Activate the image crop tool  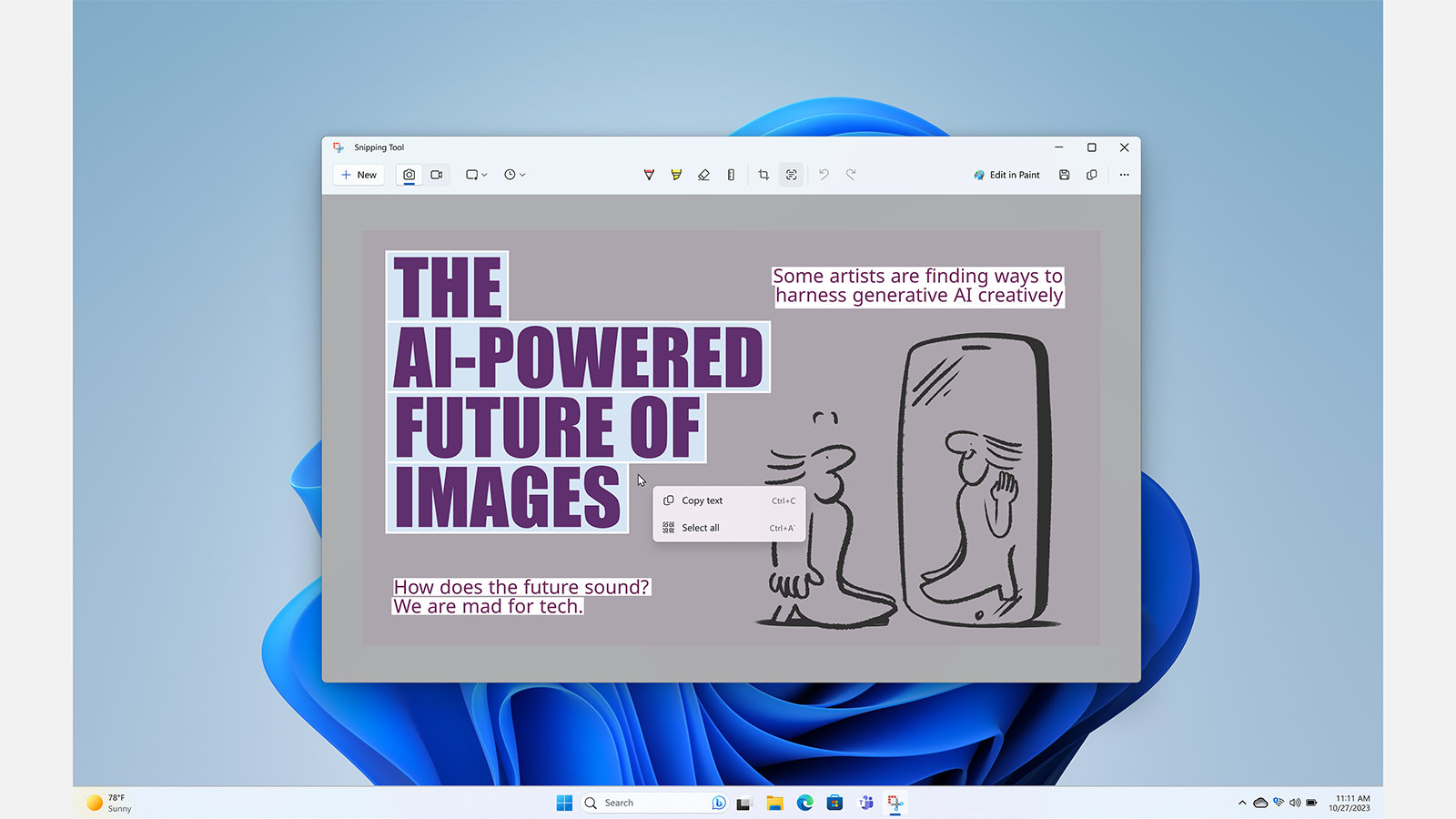point(763,175)
